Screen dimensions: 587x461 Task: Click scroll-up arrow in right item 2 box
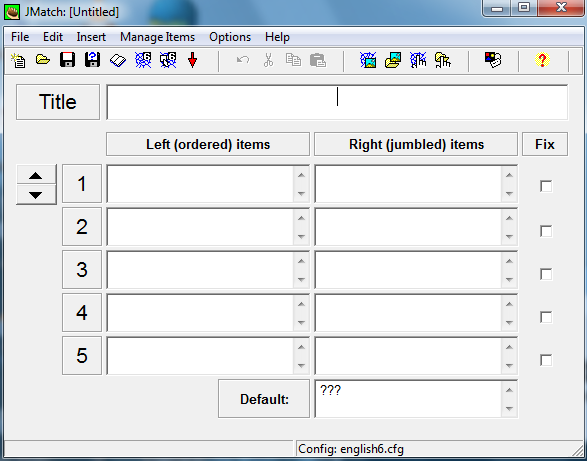509,218
